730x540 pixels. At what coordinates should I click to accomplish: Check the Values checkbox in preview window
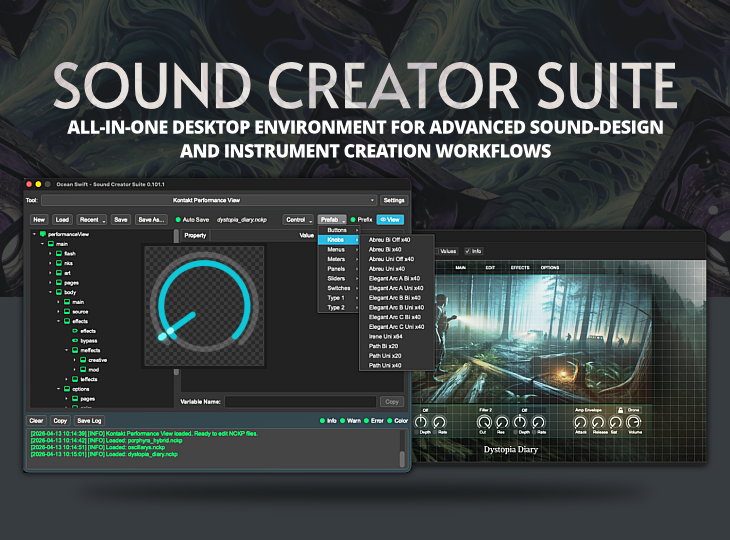tap(437, 251)
